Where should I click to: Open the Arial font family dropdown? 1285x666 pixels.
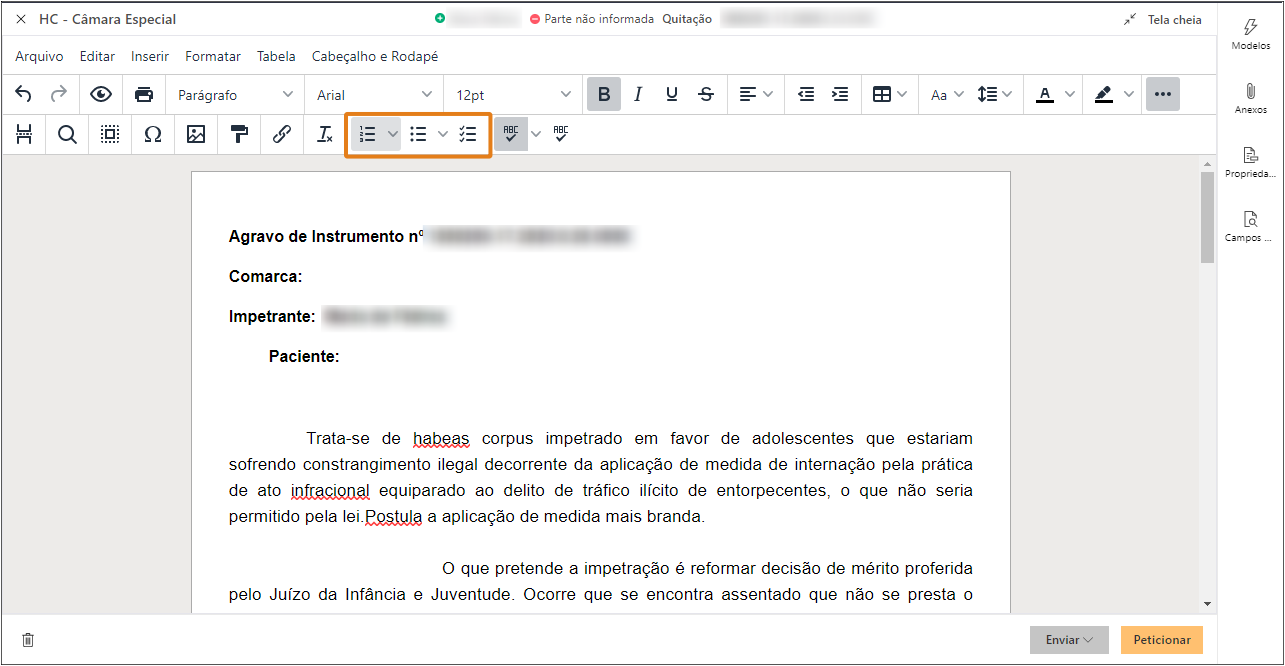[373, 94]
